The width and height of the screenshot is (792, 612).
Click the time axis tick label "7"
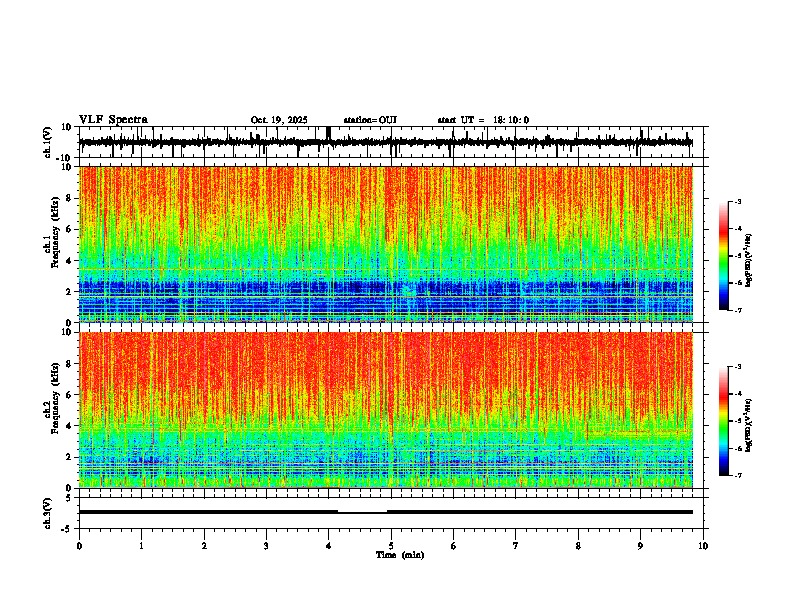[516, 546]
